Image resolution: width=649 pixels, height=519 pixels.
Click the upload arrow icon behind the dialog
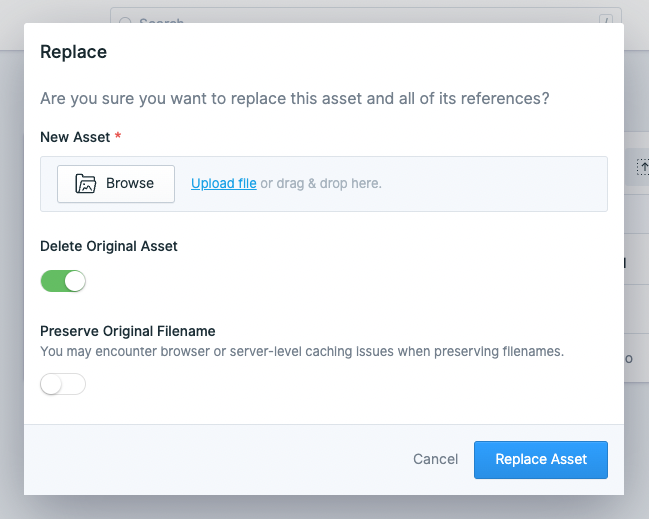pyautogui.click(x=643, y=166)
